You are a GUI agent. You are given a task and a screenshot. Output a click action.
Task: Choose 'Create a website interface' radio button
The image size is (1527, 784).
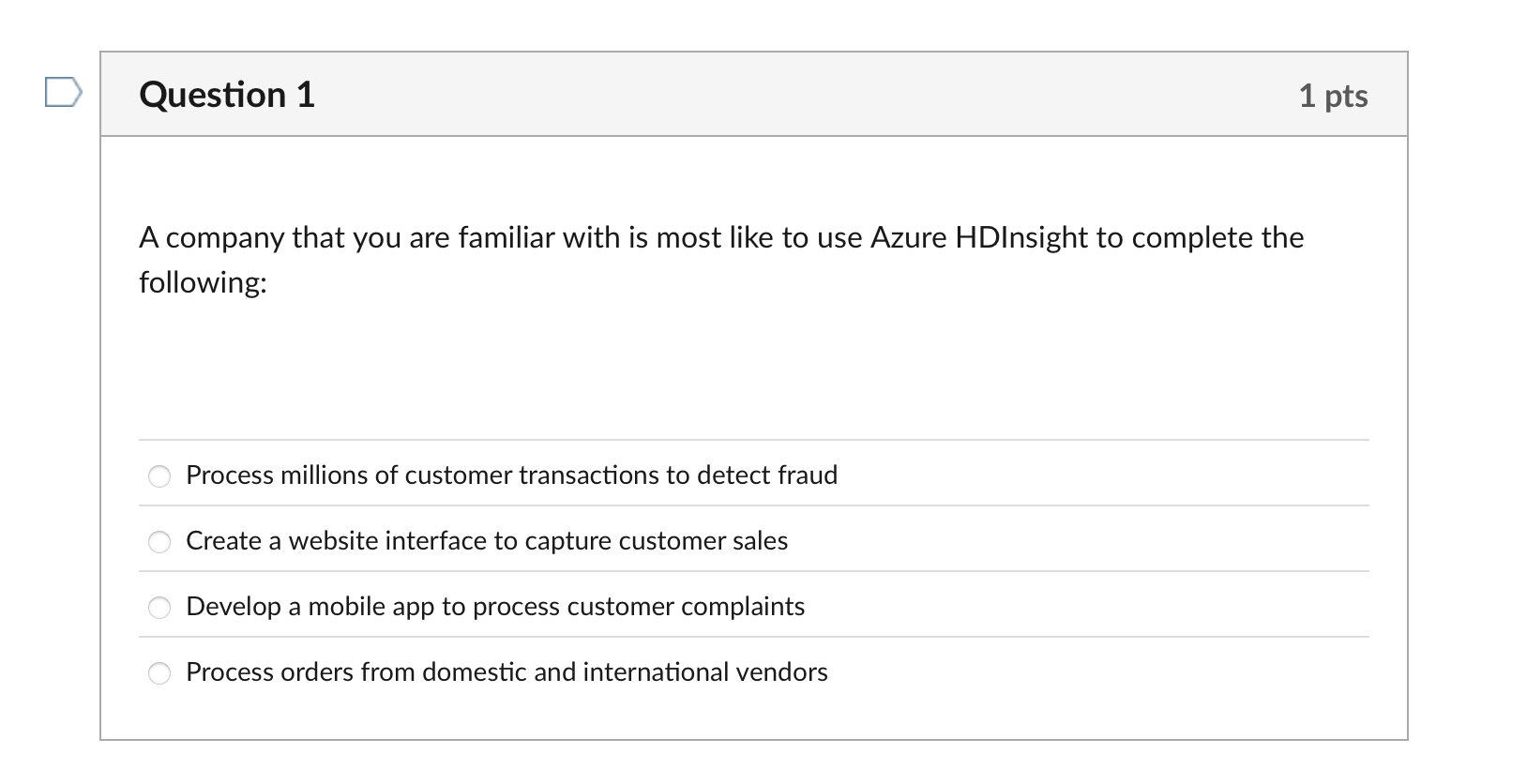coord(160,542)
